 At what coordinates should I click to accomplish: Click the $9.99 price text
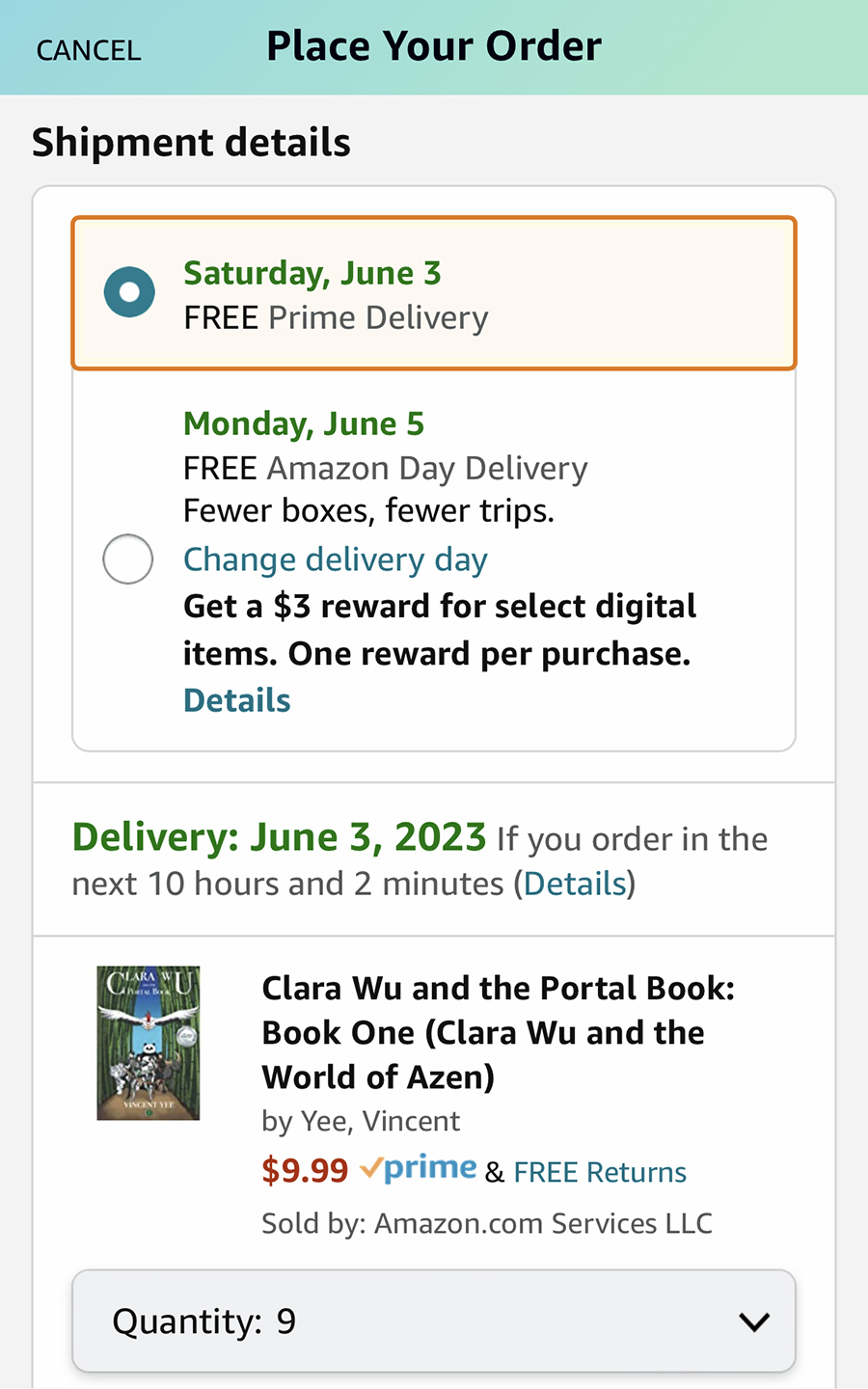pos(305,1170)
